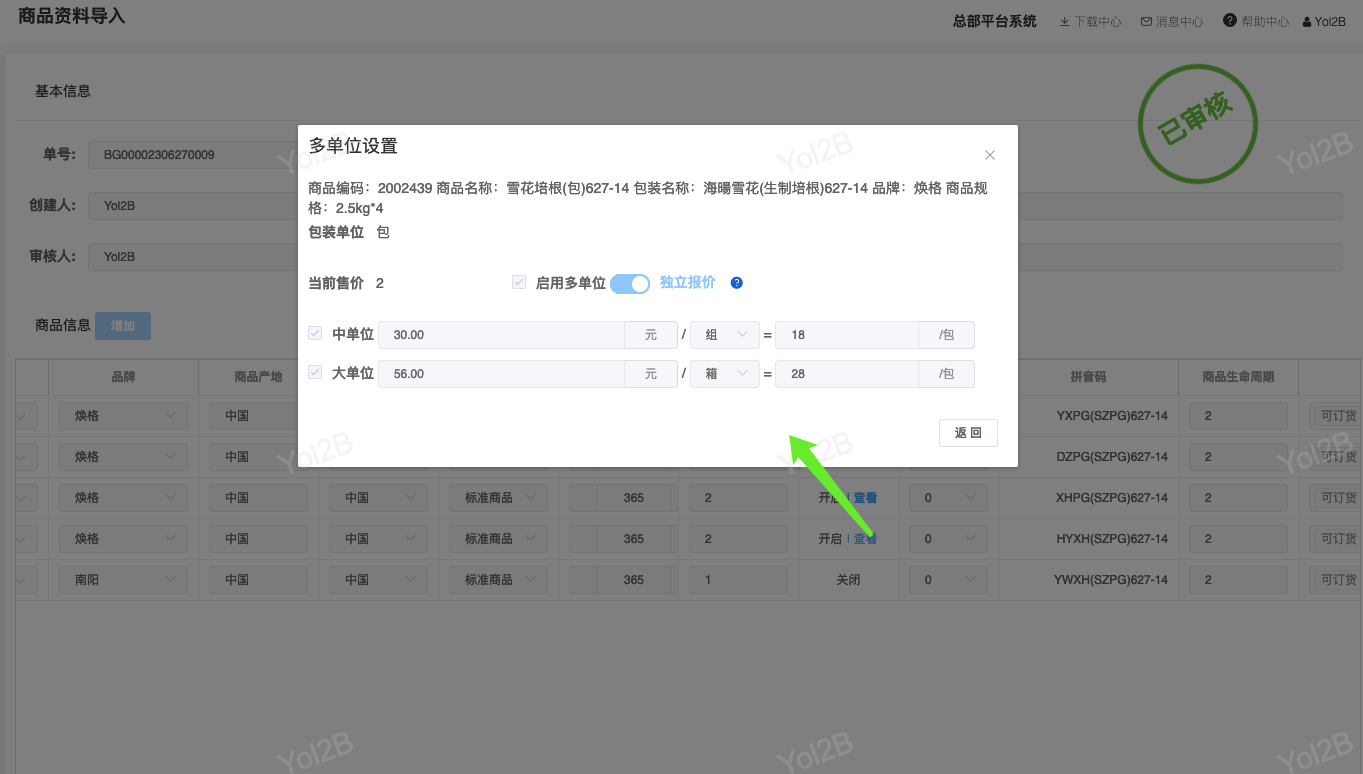Click 商品生命周期 field in DZPG(SZPG)627-14 row

click(1238, 457)
